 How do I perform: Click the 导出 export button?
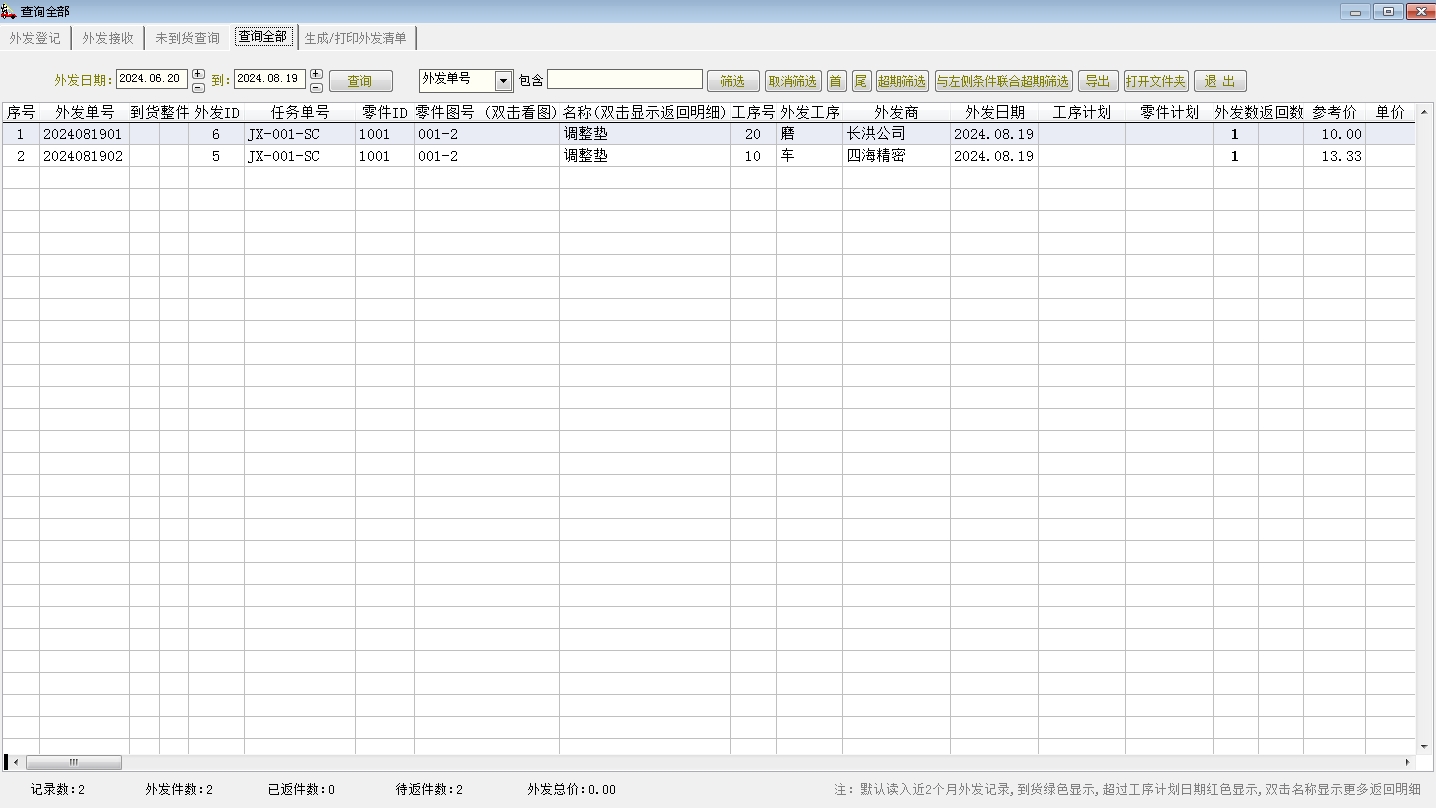point(1097,82)
